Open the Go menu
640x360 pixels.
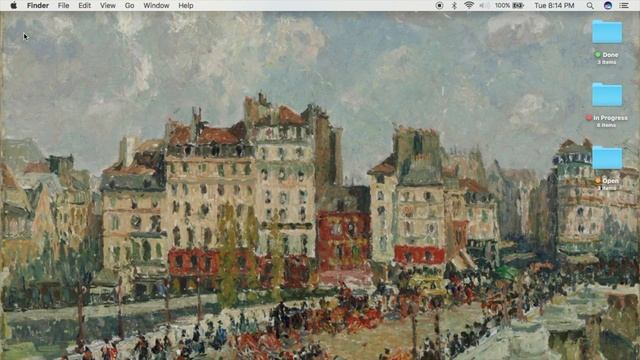click(x=129, y=5)
